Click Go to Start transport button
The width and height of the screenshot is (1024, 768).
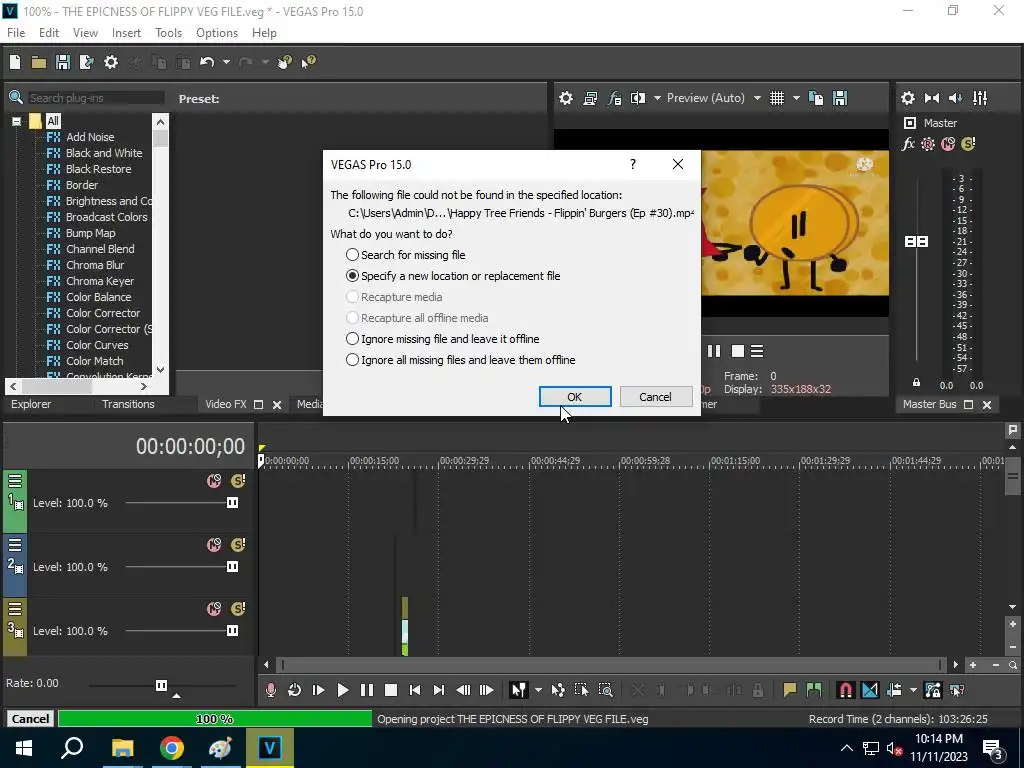pos(415,690)
